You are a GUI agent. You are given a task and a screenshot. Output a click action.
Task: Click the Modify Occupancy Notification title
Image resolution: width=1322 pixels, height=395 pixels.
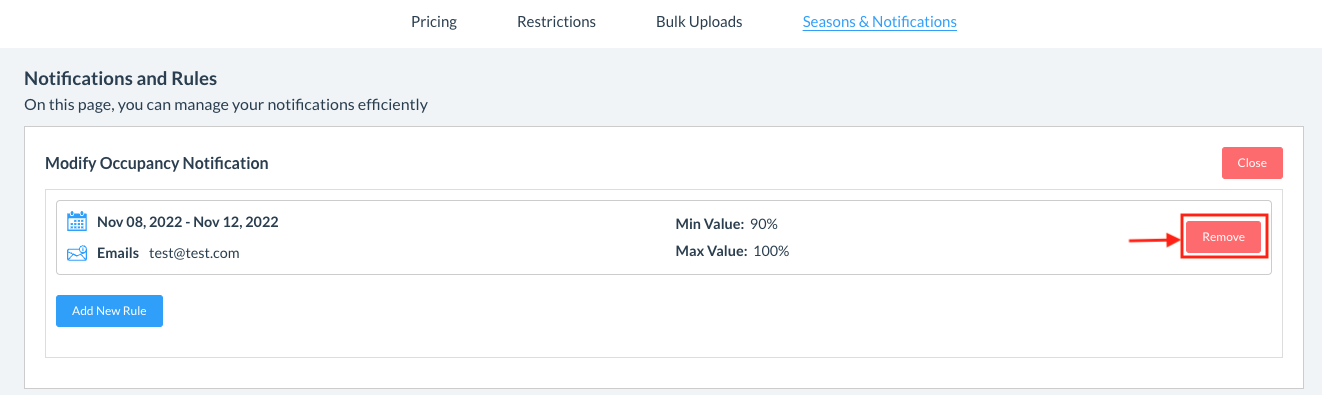(157, 163)
